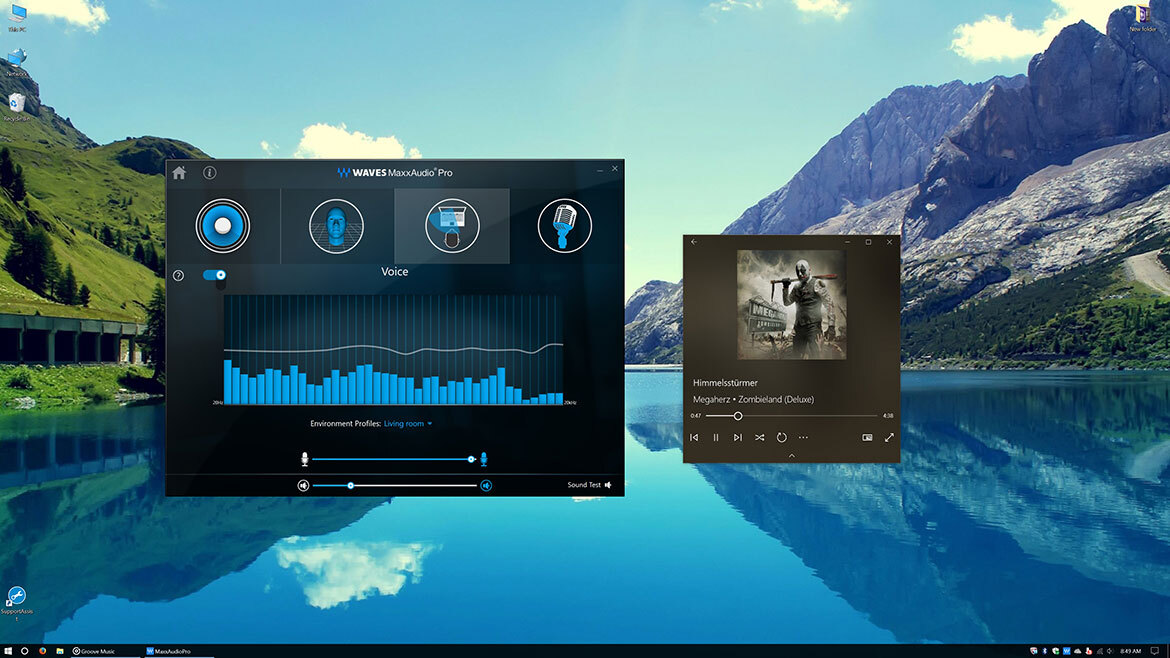Select the New folder desktop icon
The image size is (1170, 658).
click(1142, 18)
